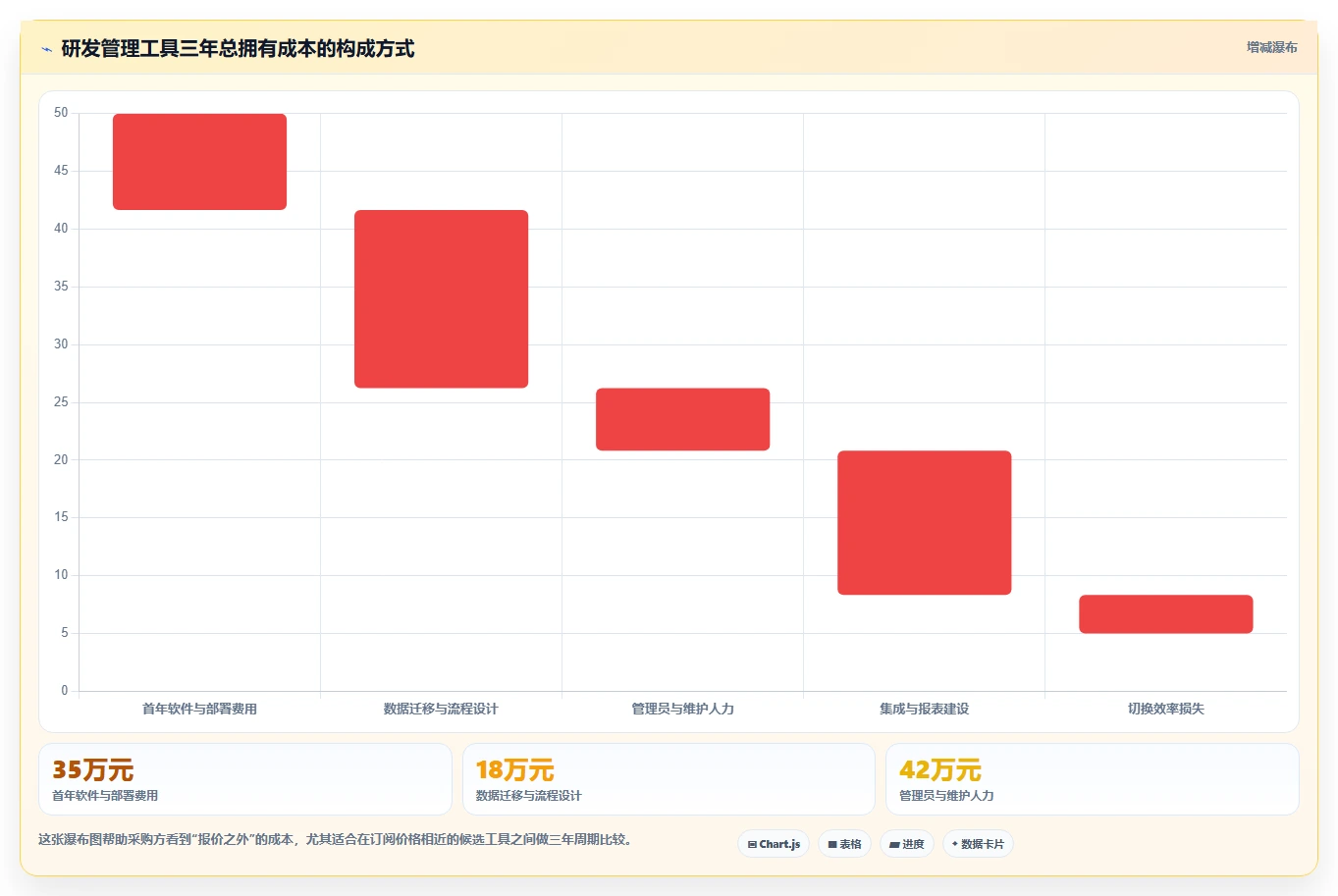
Task: Click x-axis label 集成与报表建设
Action: coord(924,709)
